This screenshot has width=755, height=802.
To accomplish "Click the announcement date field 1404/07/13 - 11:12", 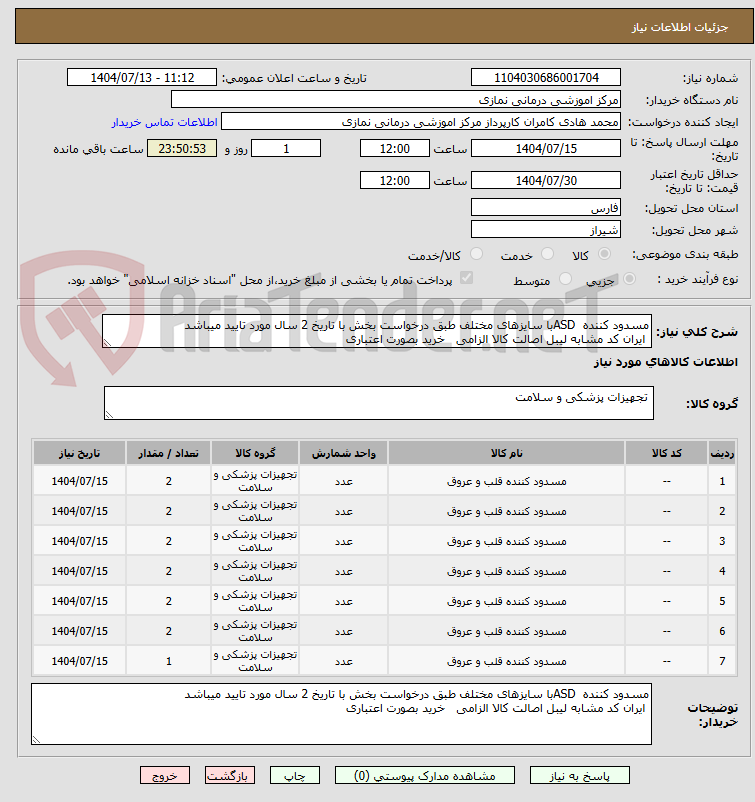I will (x=142, y=78).
